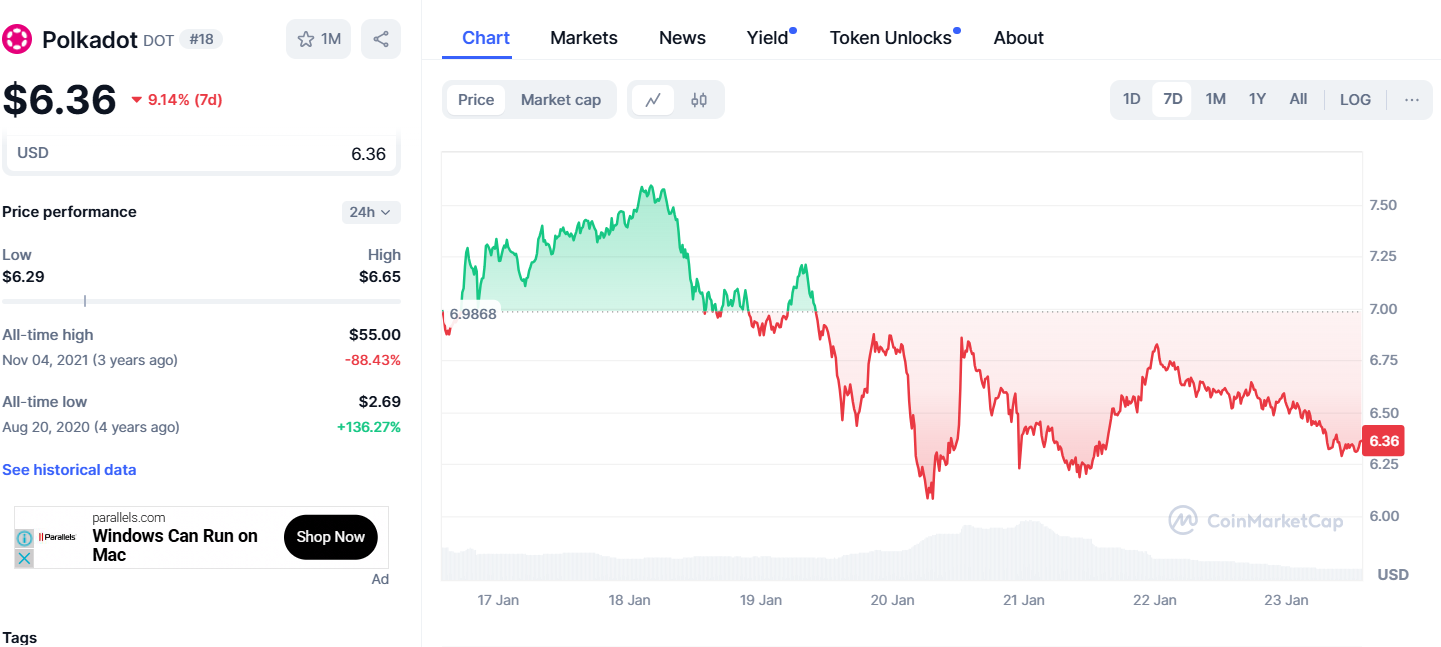Select the Price chart toggle
The height and width of the screenshot is (647, 1441).
[x=476, y=100]
